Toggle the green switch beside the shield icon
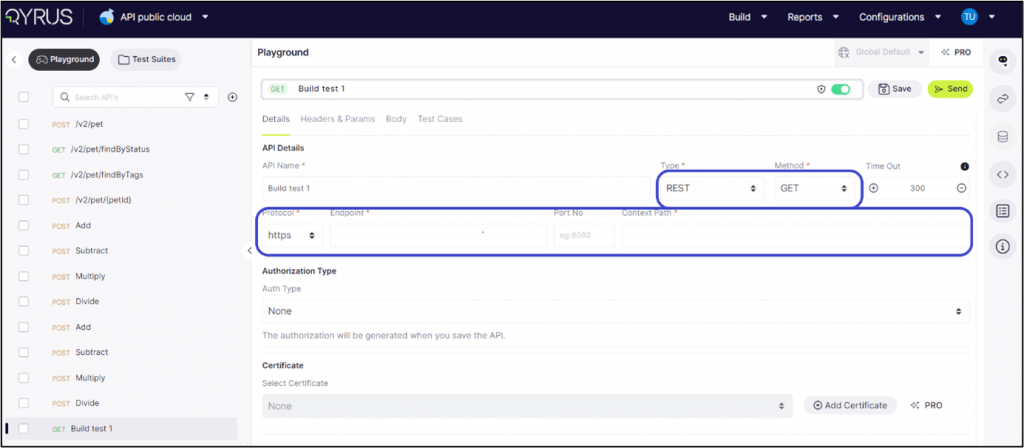Screen dimensions: 1024x448 [x=841, y=89]
